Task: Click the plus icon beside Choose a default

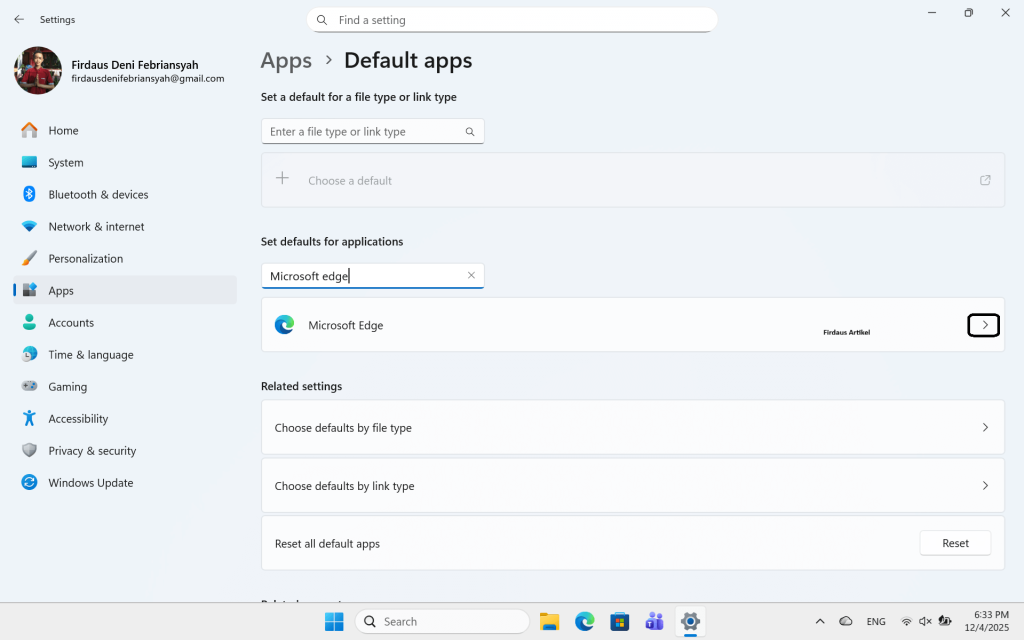Action: [282, 178]
